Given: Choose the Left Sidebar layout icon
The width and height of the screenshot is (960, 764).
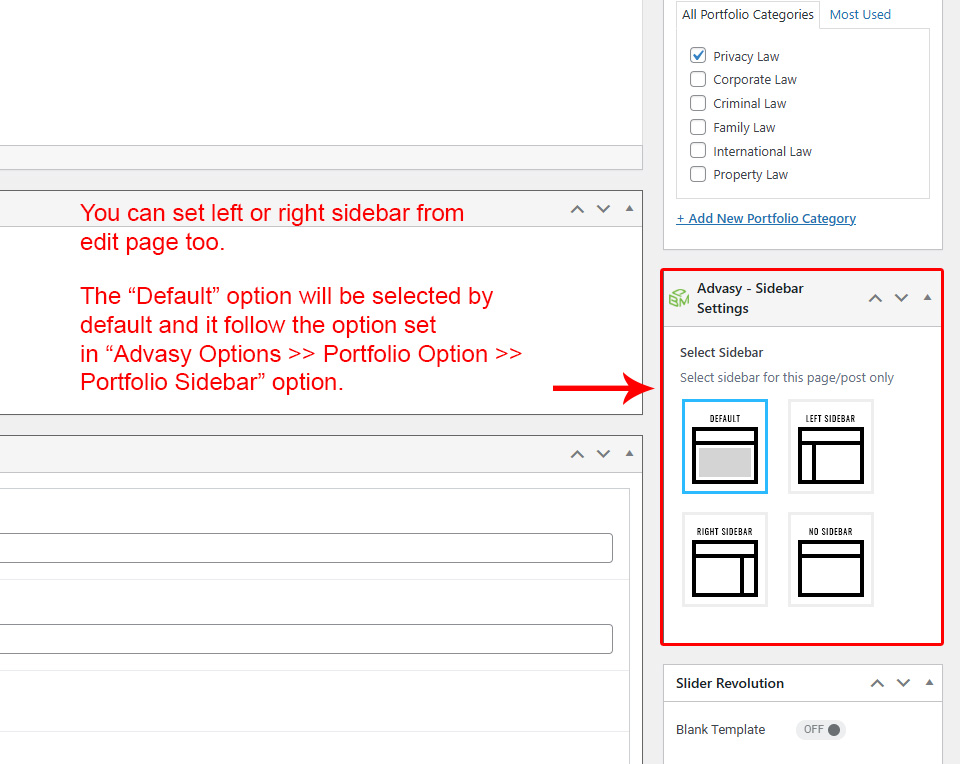Looking at the screenshot, I should [x=830, y=446].
